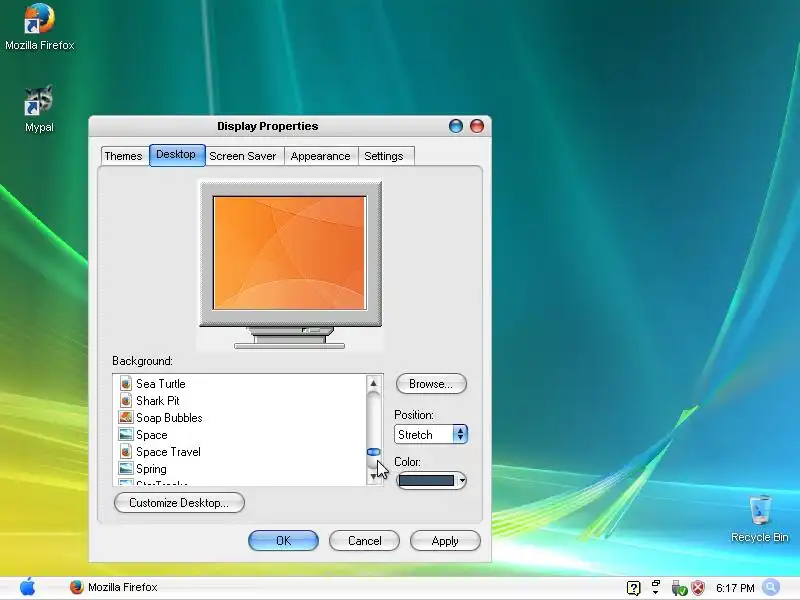Click the orange wallpaper preview monitor

[x=290, y=253]
